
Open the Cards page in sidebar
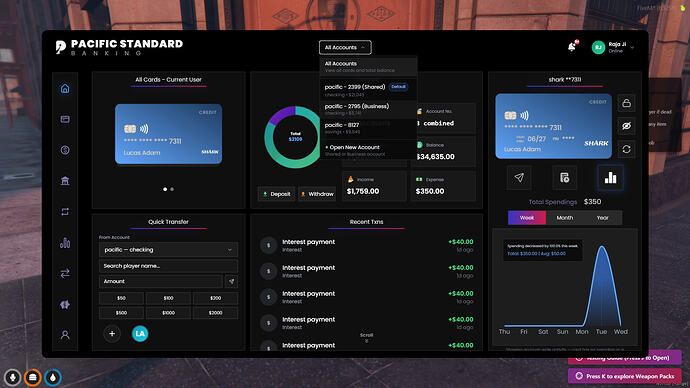tap(65, 119)
